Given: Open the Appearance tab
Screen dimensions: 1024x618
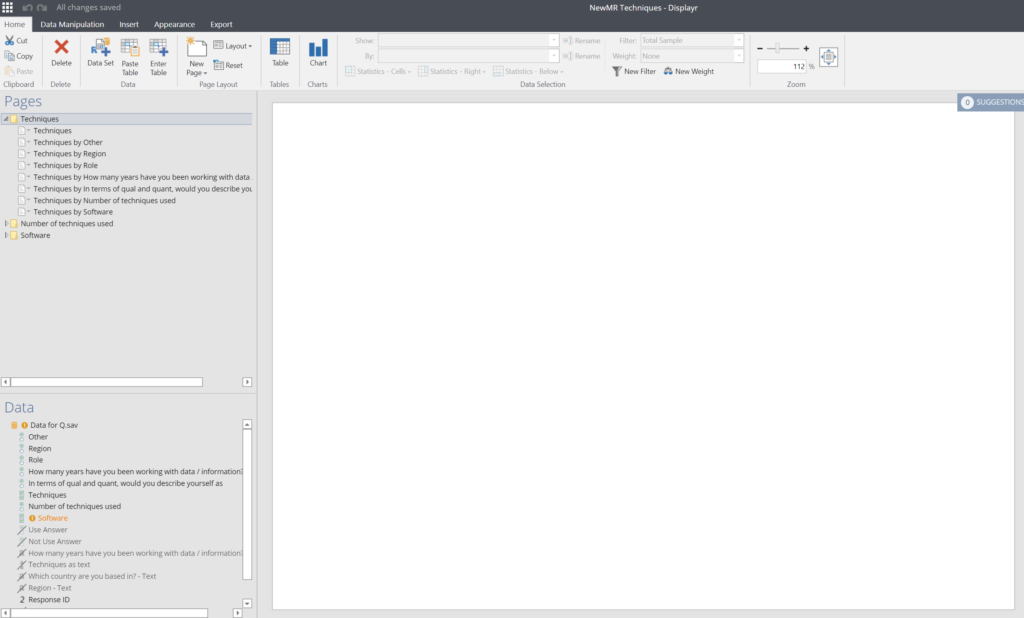Looking at the screenshot, I should pyautogui.click(x=174, y=24).
